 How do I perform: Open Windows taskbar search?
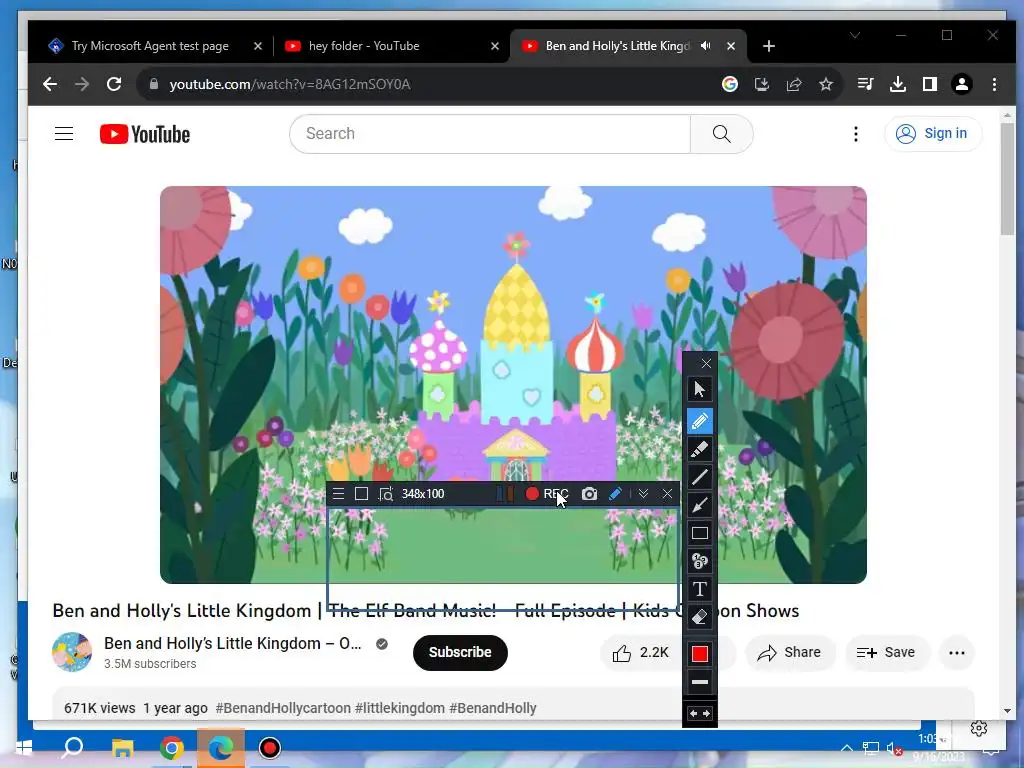pyautogui.click(x=72, y=747)
